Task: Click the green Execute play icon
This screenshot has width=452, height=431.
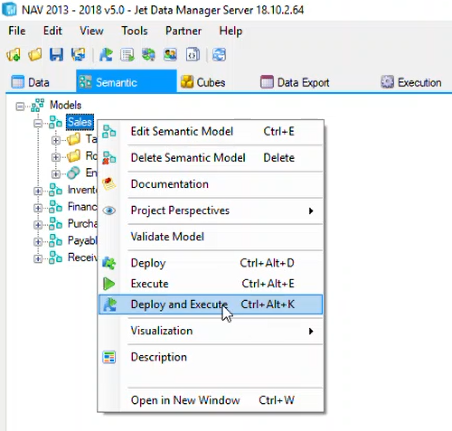Action: point(109,284)
